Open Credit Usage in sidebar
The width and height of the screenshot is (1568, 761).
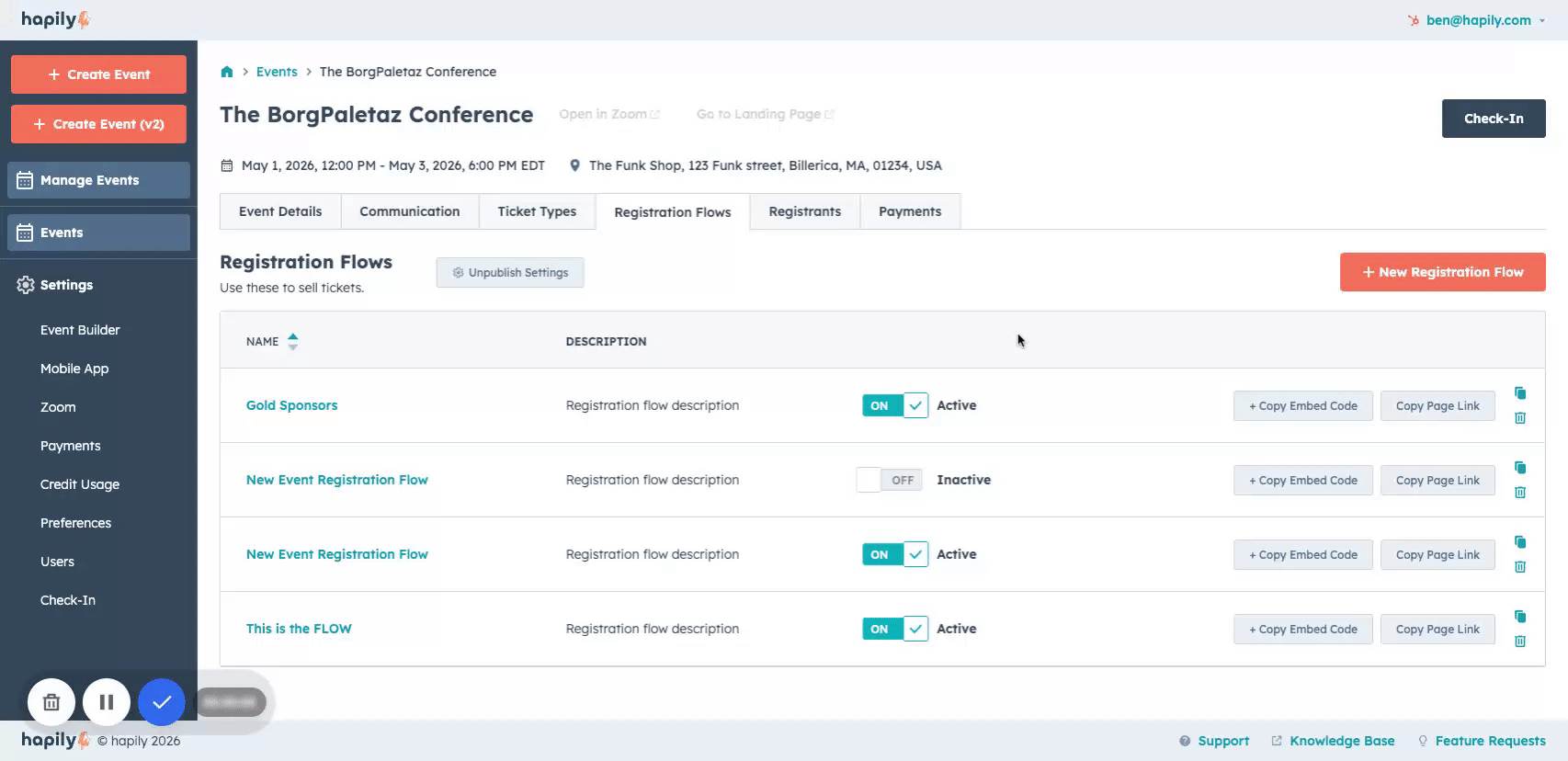[x=80, y=484]
